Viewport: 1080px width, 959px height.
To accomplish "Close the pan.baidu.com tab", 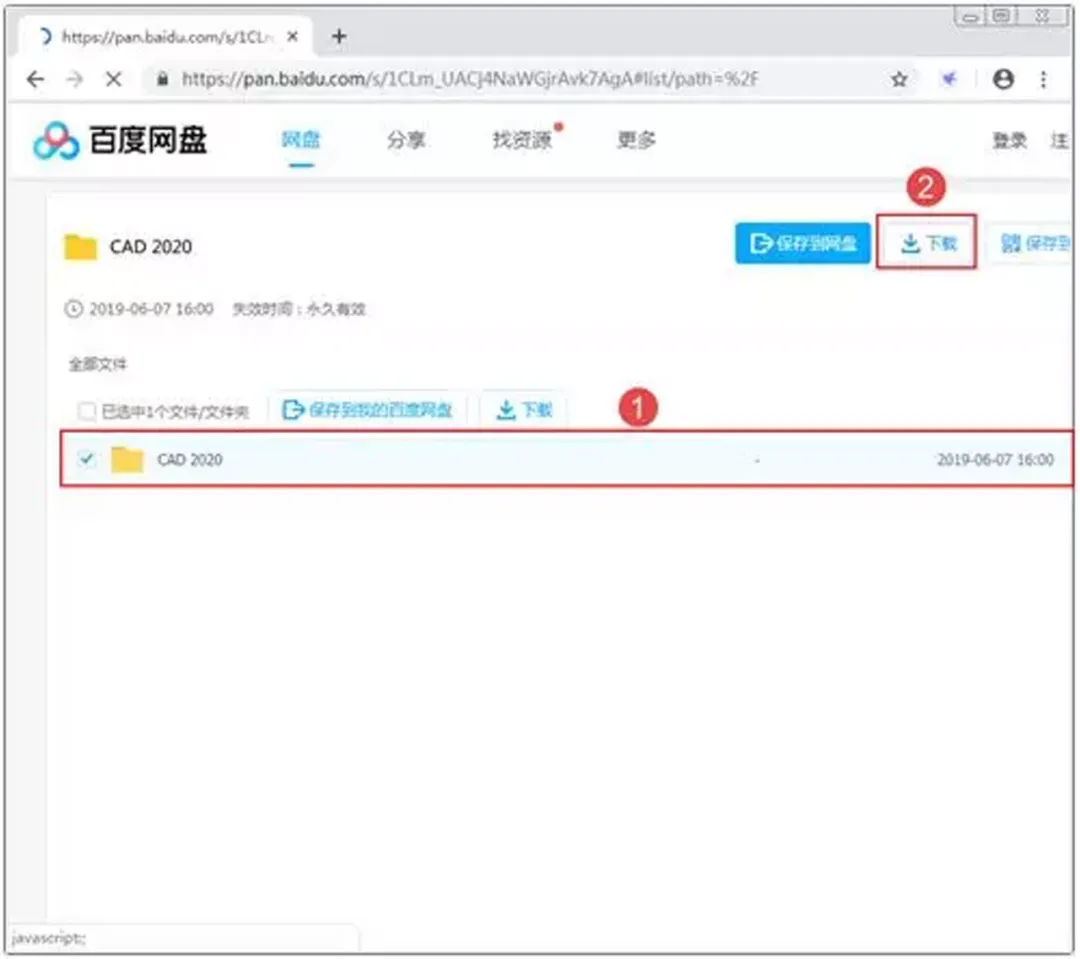I will [x=293, y=37].
